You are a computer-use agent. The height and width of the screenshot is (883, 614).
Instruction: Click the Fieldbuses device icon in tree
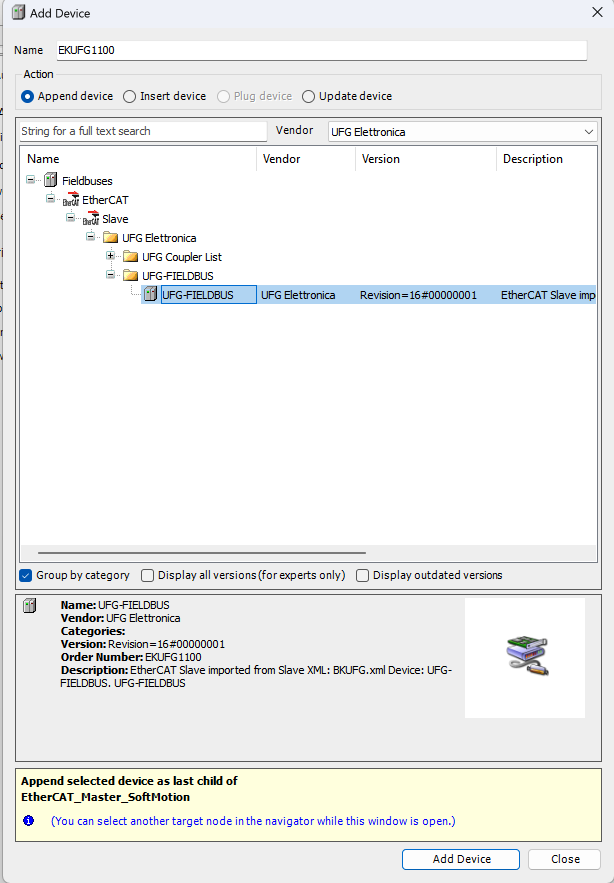[x=51, y=180]
